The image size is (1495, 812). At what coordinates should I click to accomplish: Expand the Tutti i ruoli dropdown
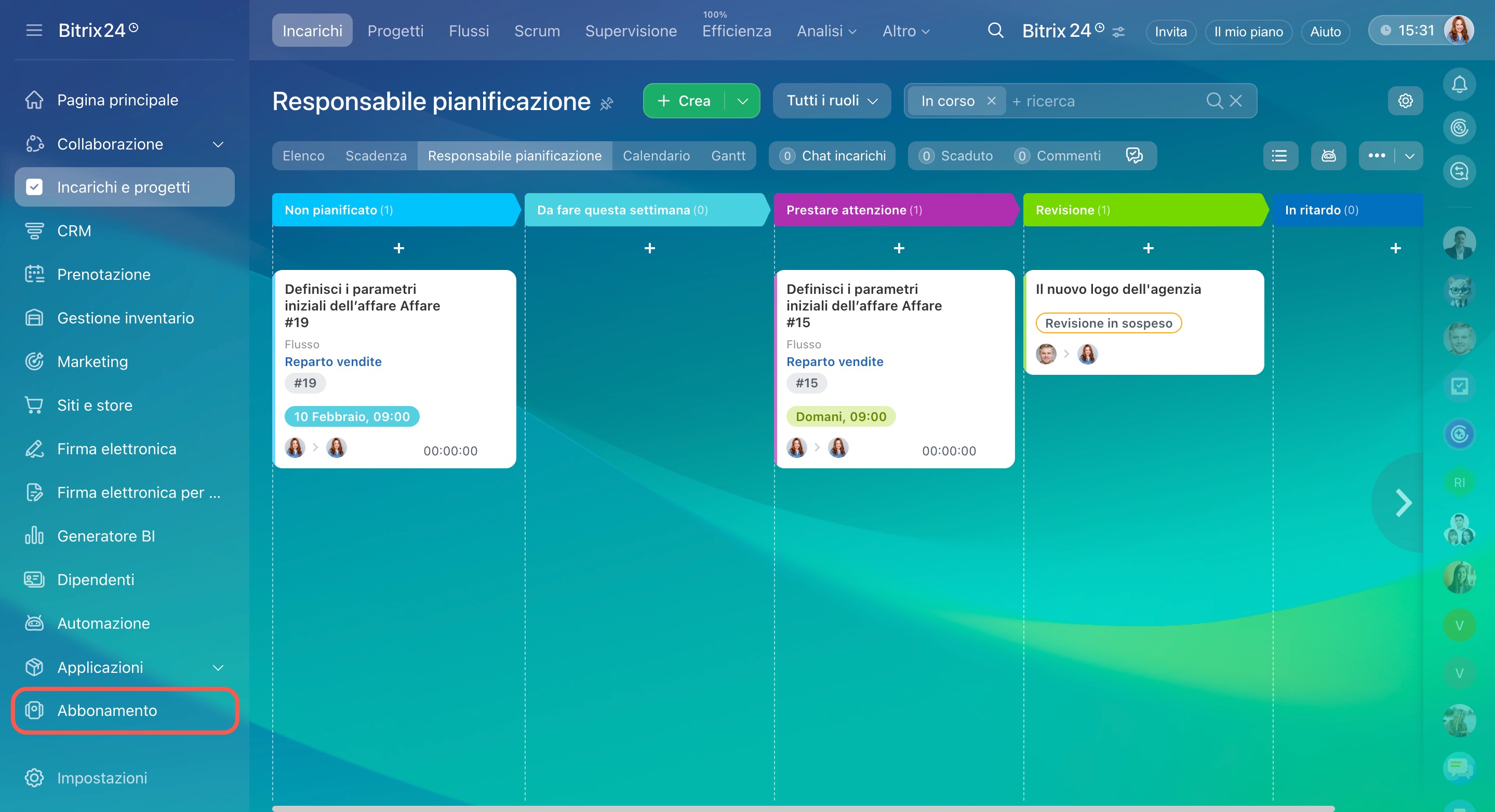point(831,101)
